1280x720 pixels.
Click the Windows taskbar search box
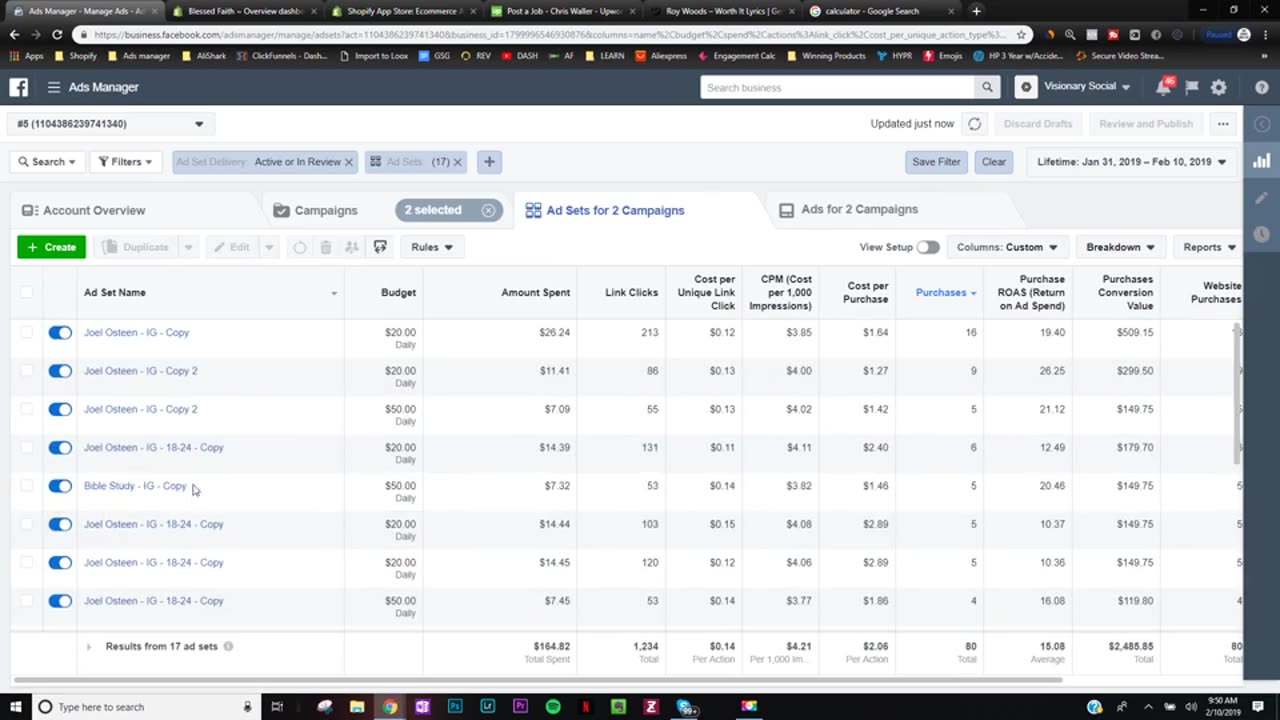tap(146, 707)
